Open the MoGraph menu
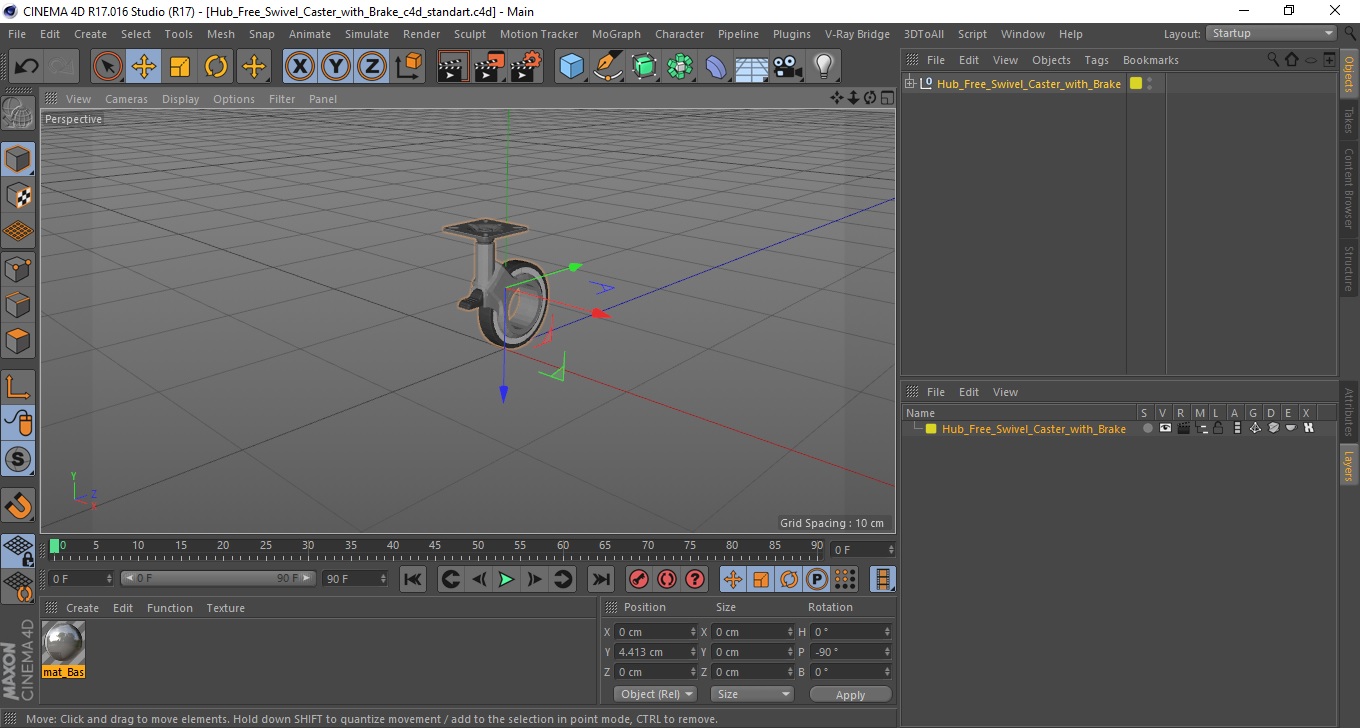This screenshot has width=1360, height=728. (616, 34)
